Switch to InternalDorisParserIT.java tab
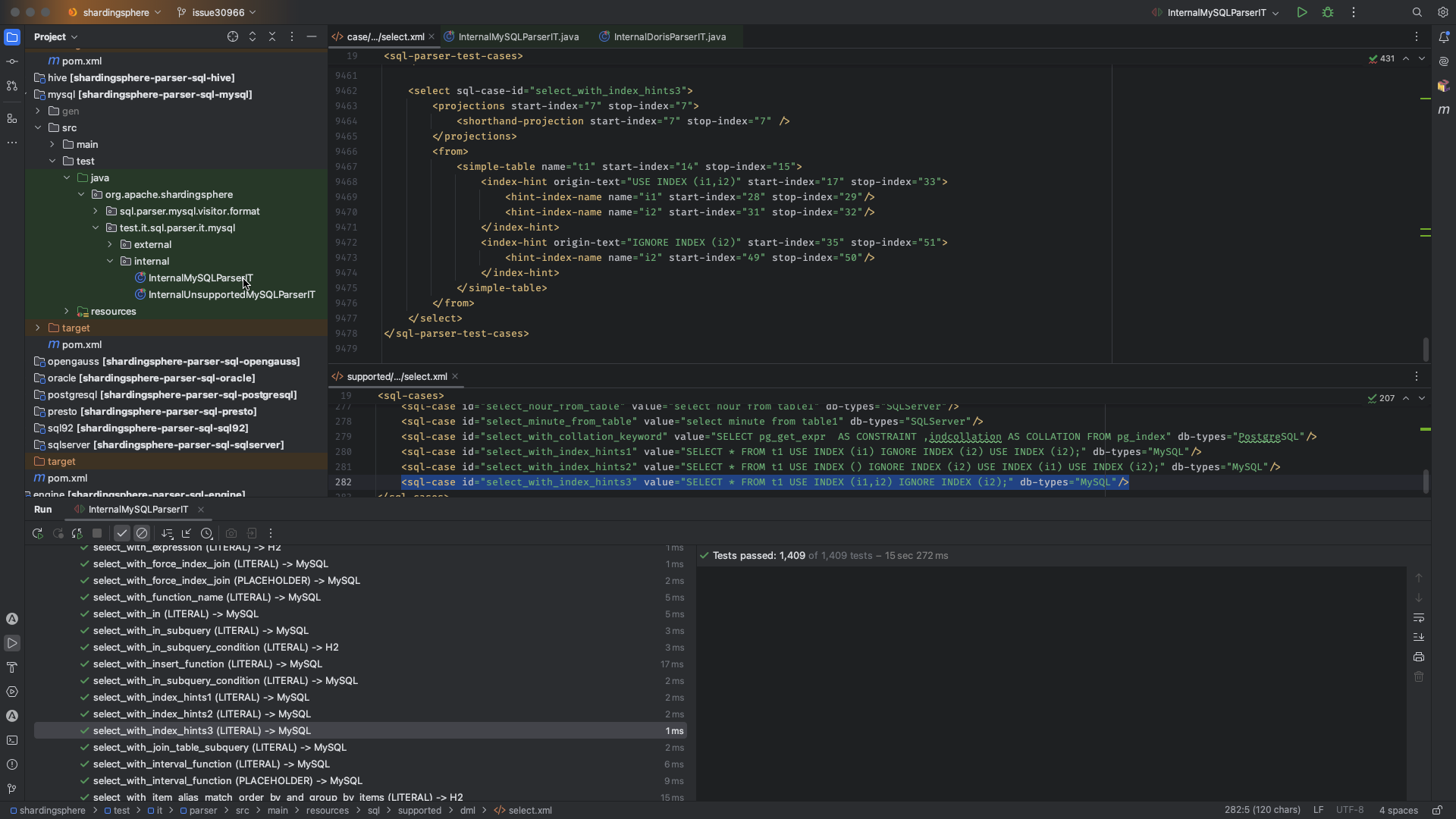This screenshot has height=819, width=1456. (x=669, y=37)
